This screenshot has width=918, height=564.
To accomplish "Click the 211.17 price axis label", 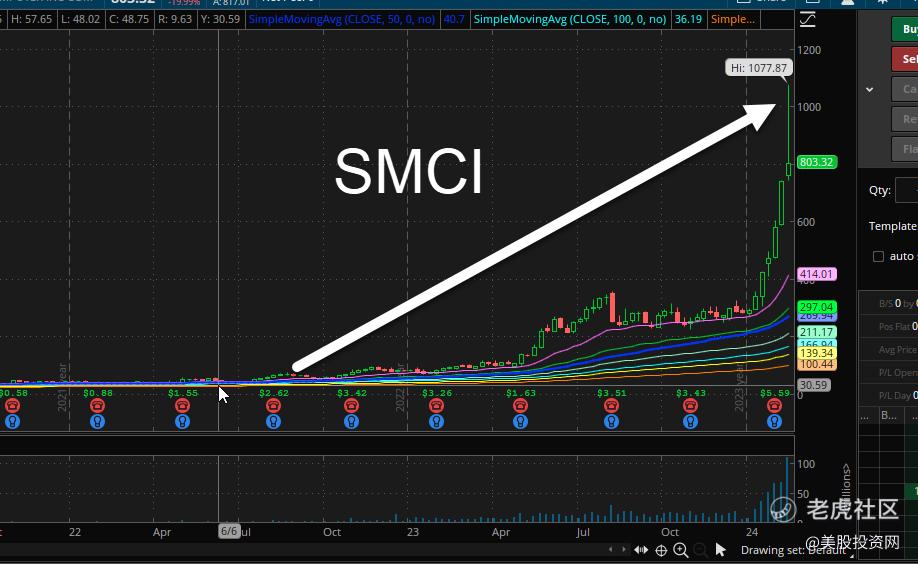I will pyautogui.click(x=817, y=332).
